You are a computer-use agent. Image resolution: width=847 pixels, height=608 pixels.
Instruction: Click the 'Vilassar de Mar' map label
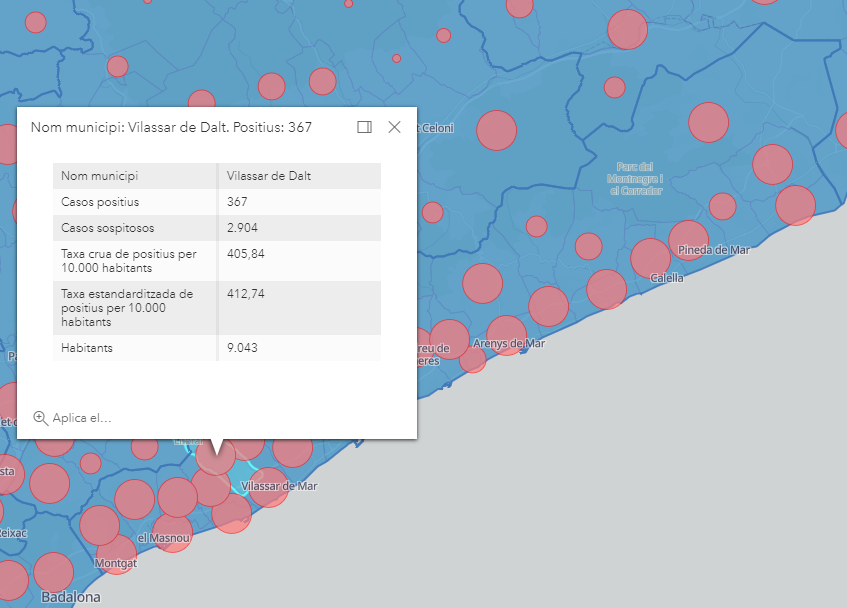tap(279, 486)
